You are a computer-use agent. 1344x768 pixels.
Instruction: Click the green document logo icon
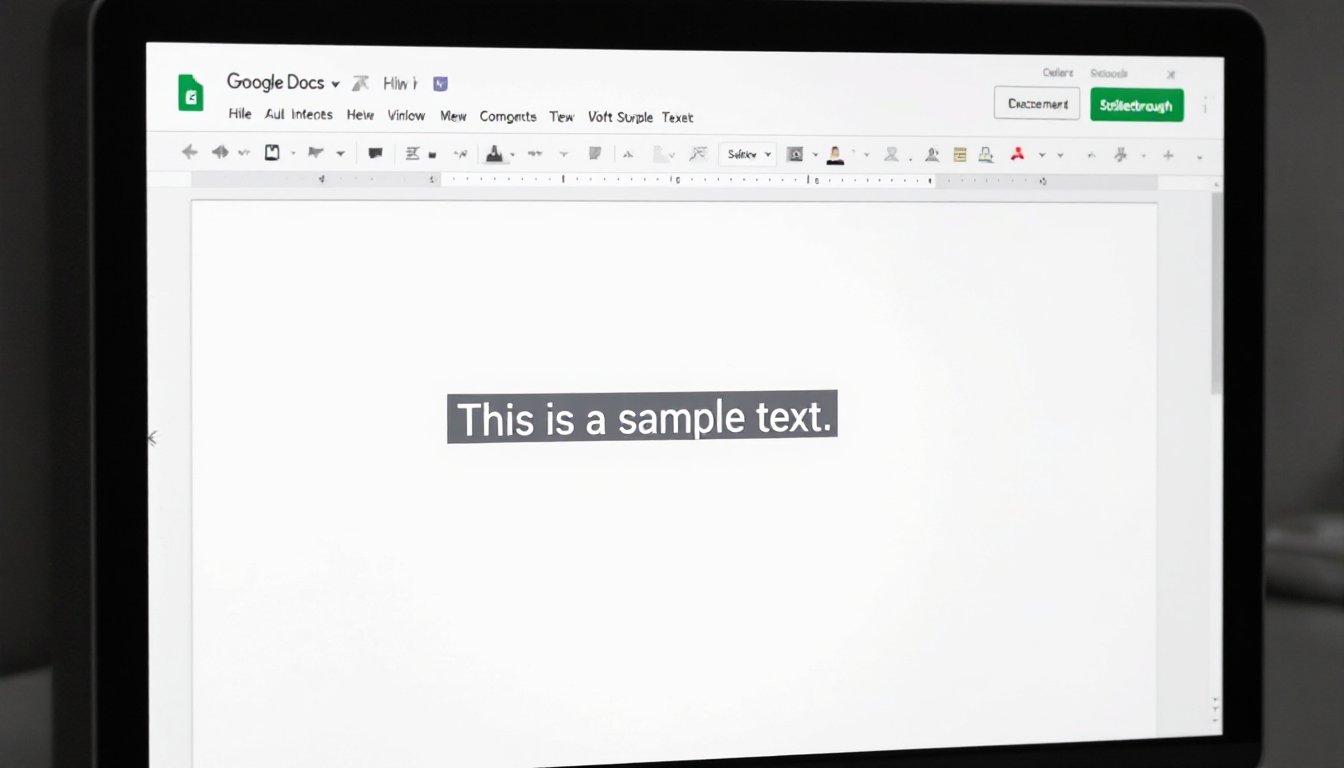point(190,93)
